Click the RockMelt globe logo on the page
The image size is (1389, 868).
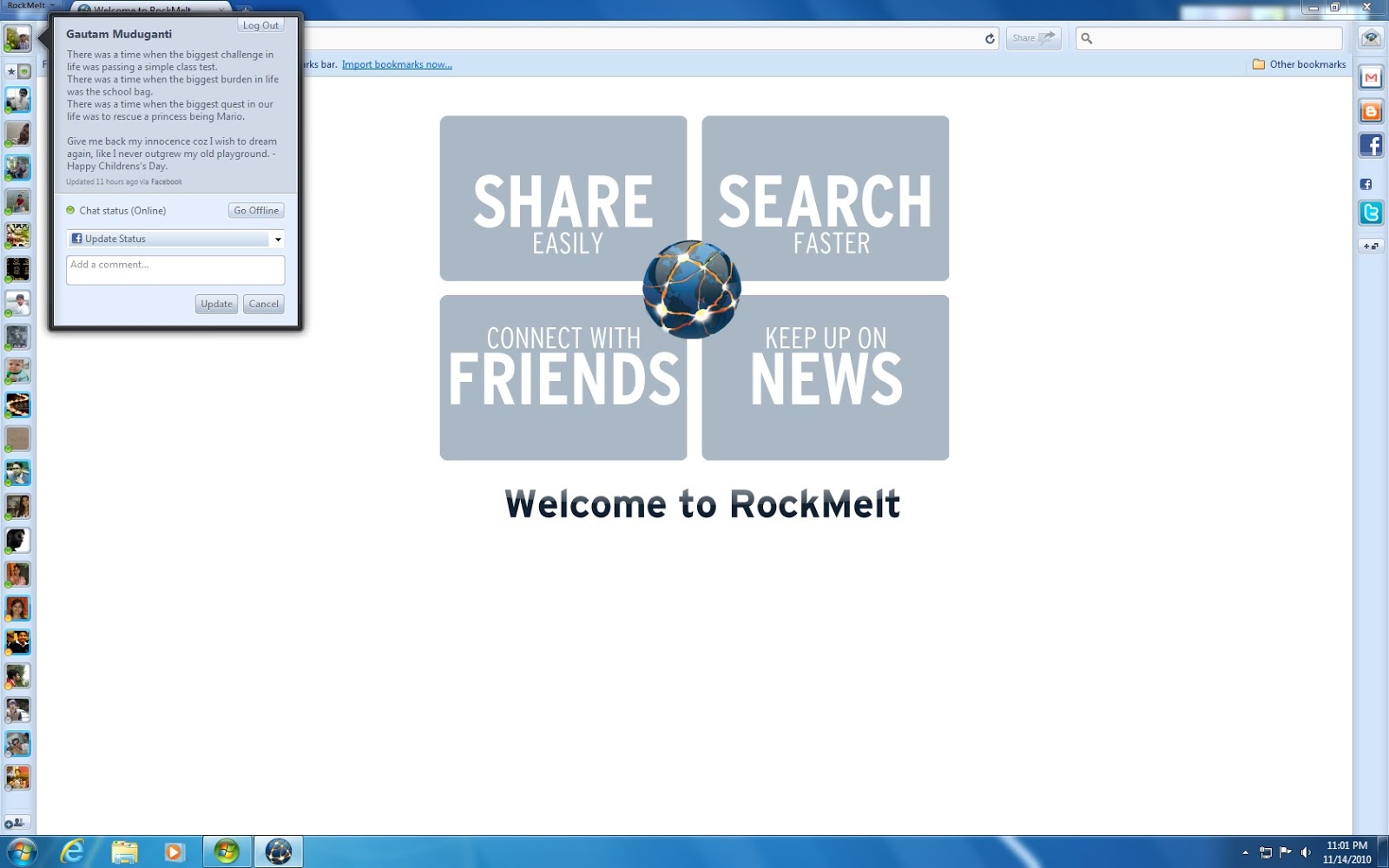692,289
